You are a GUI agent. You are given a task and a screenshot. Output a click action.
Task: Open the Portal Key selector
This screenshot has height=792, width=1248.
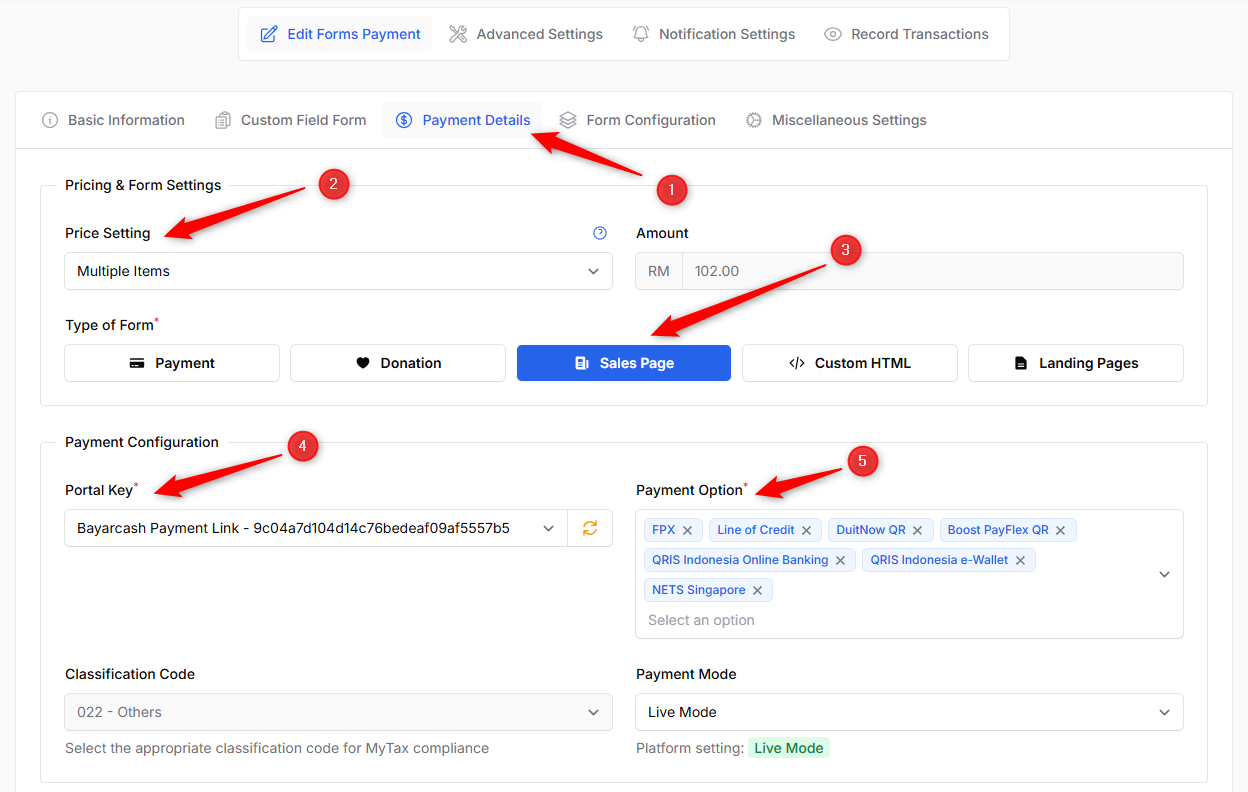tap(315, 528)
